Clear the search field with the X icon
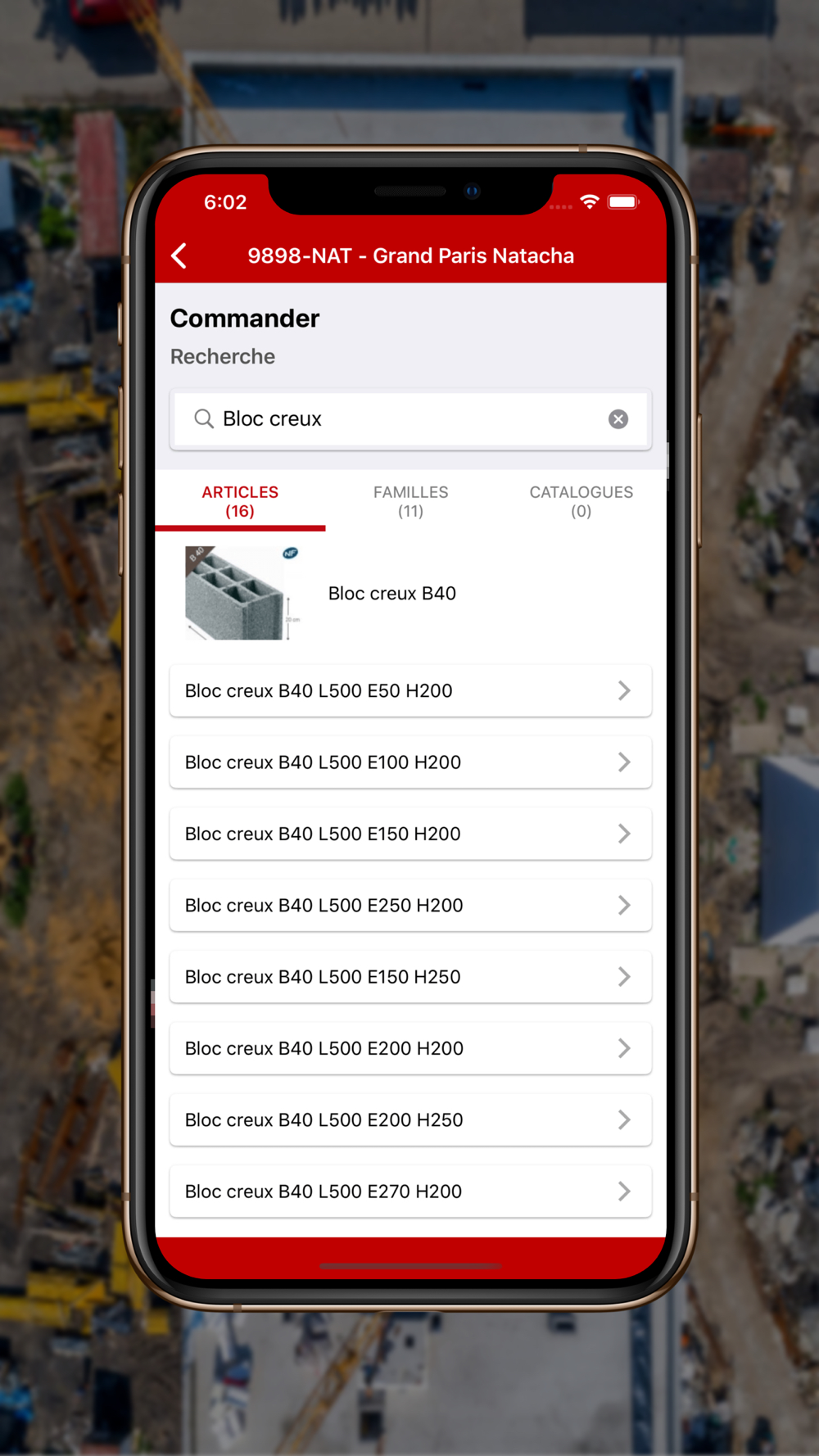 point(618,419)
